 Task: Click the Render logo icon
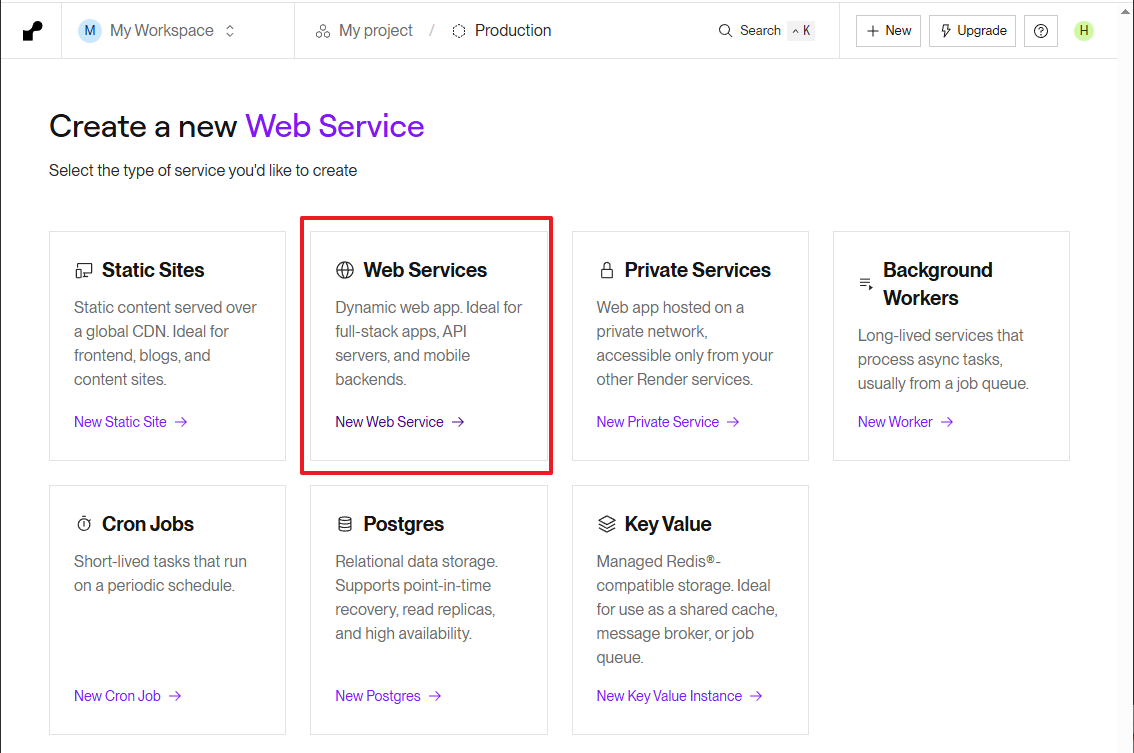click(33, 31)
